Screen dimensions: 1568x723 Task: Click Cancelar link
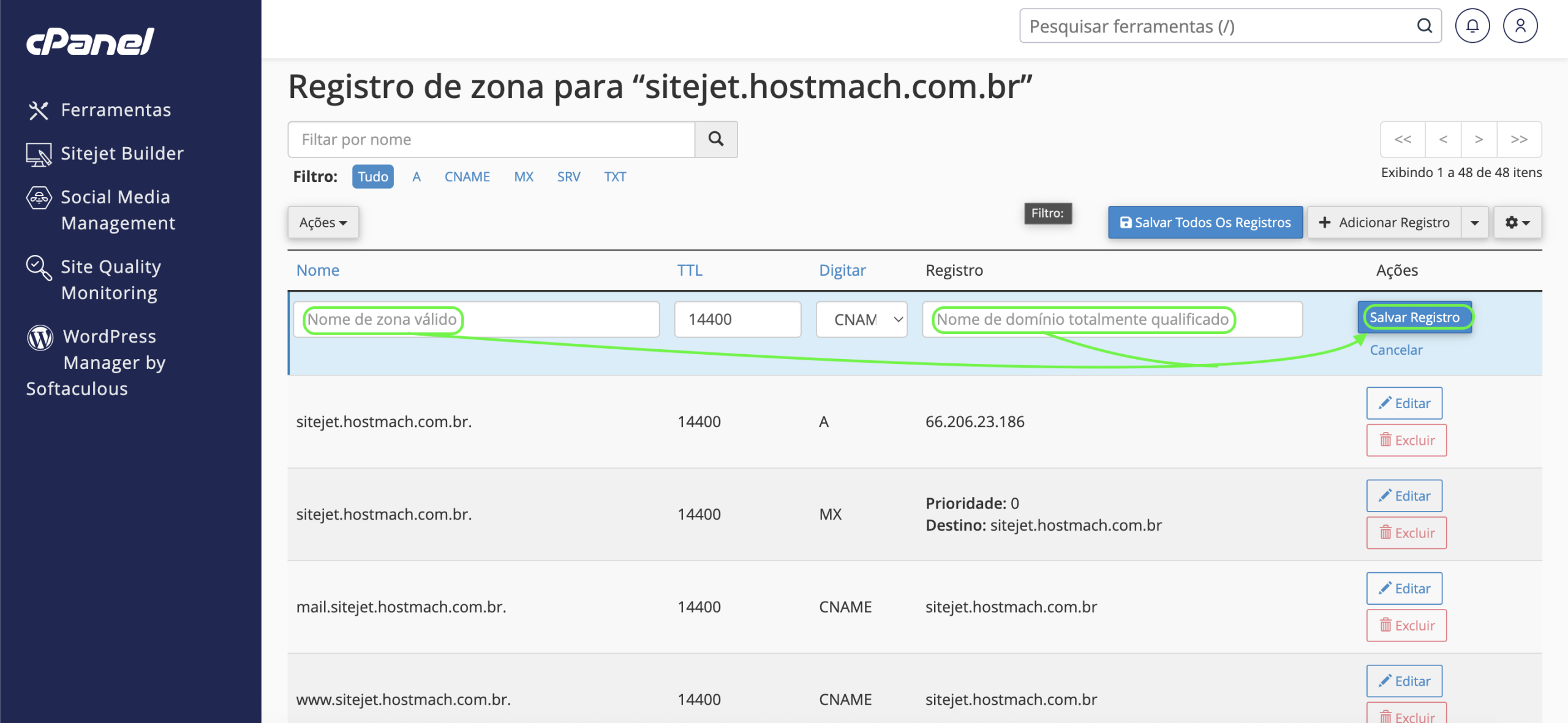click(1396, 350)
